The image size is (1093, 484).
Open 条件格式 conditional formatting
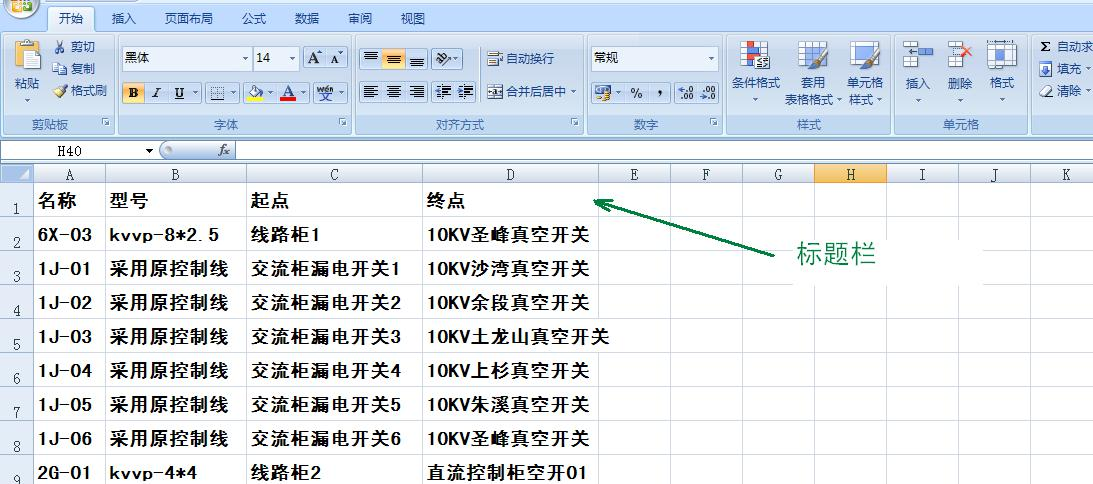[755, 73]
